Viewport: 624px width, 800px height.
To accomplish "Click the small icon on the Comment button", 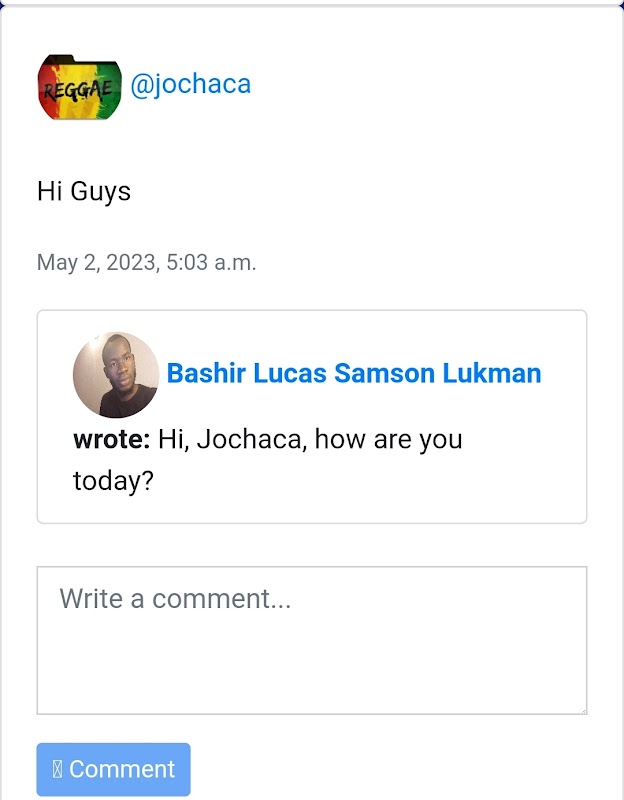I will point(57,769).
